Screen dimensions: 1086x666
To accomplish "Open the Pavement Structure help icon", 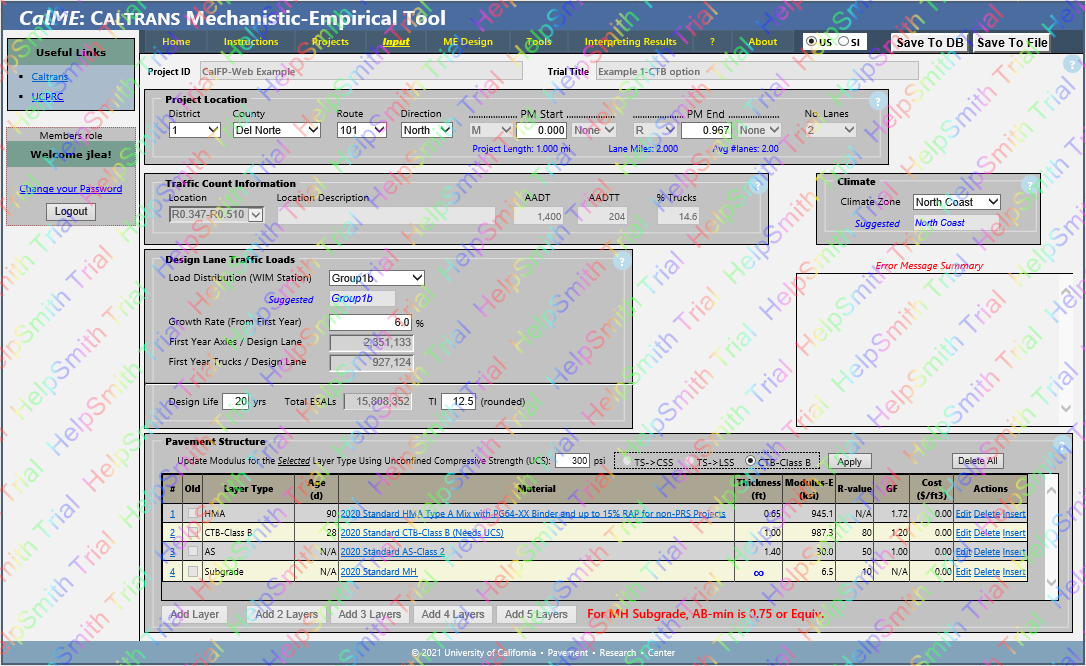I will [x=1061, y=445].
